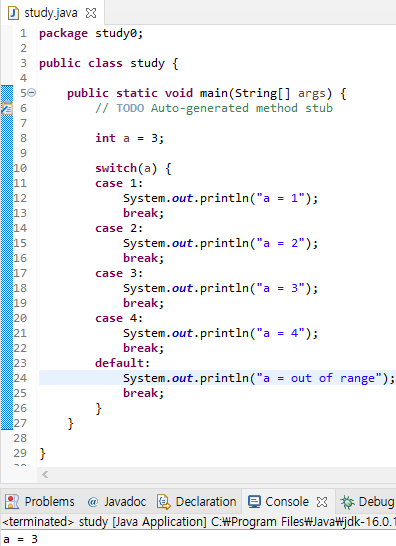Click the println "a = out of range" statement
The width and height of the screenshot is (396, 546).
tap(259, 378)
